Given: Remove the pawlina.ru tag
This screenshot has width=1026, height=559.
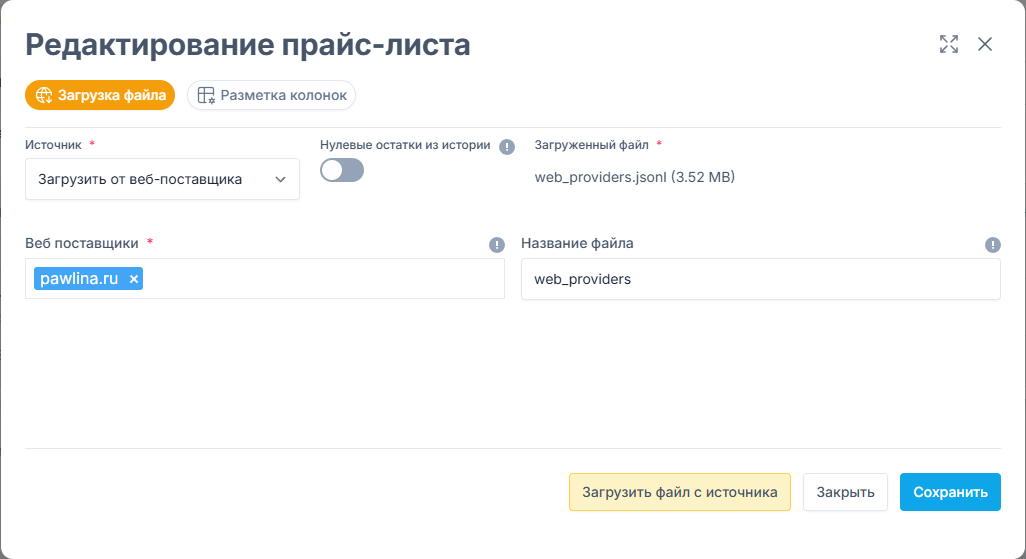Looking at the screenshot, I should point(133,279).
